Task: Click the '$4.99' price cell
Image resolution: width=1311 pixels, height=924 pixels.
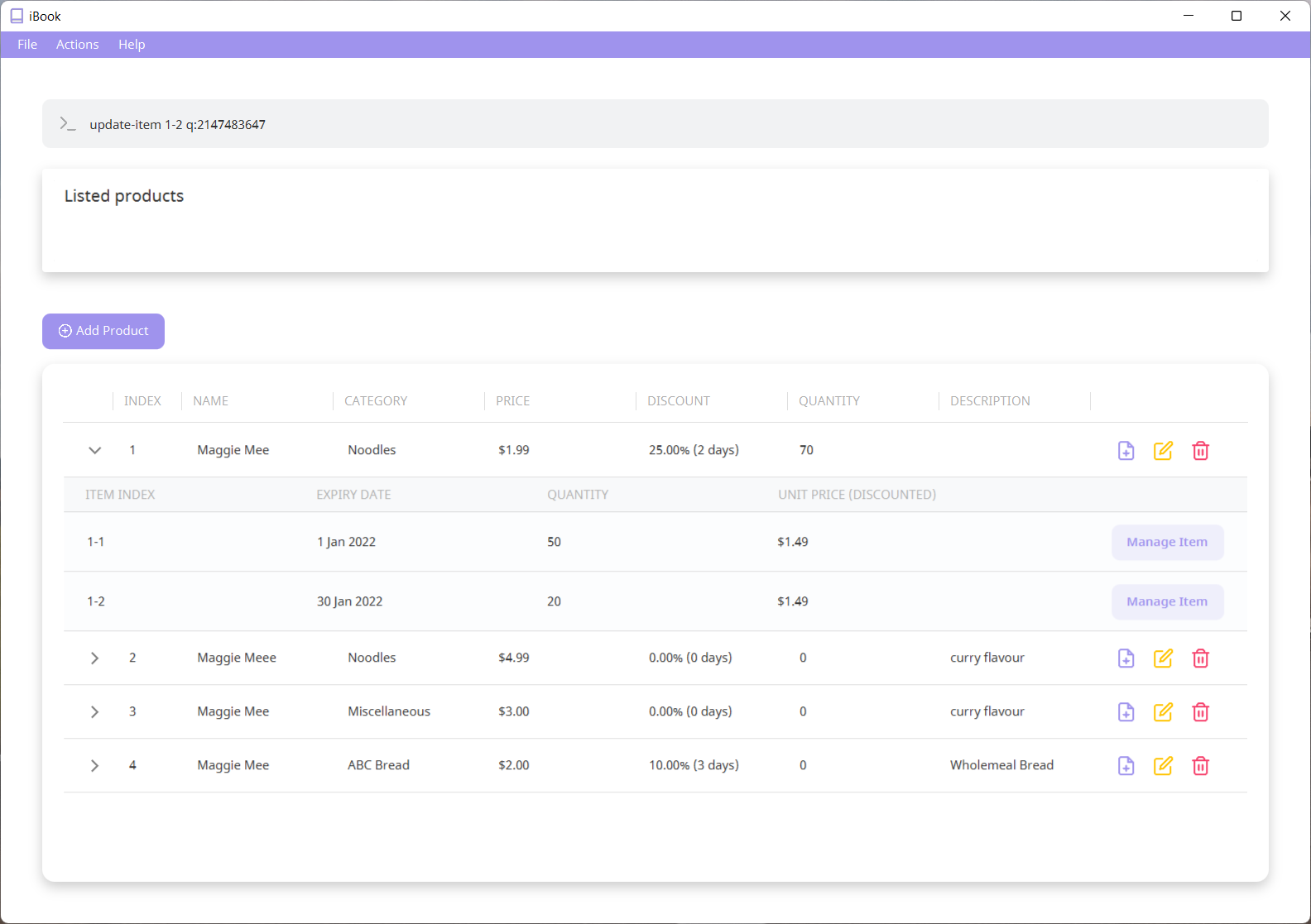Action: [x=514, y=658]
